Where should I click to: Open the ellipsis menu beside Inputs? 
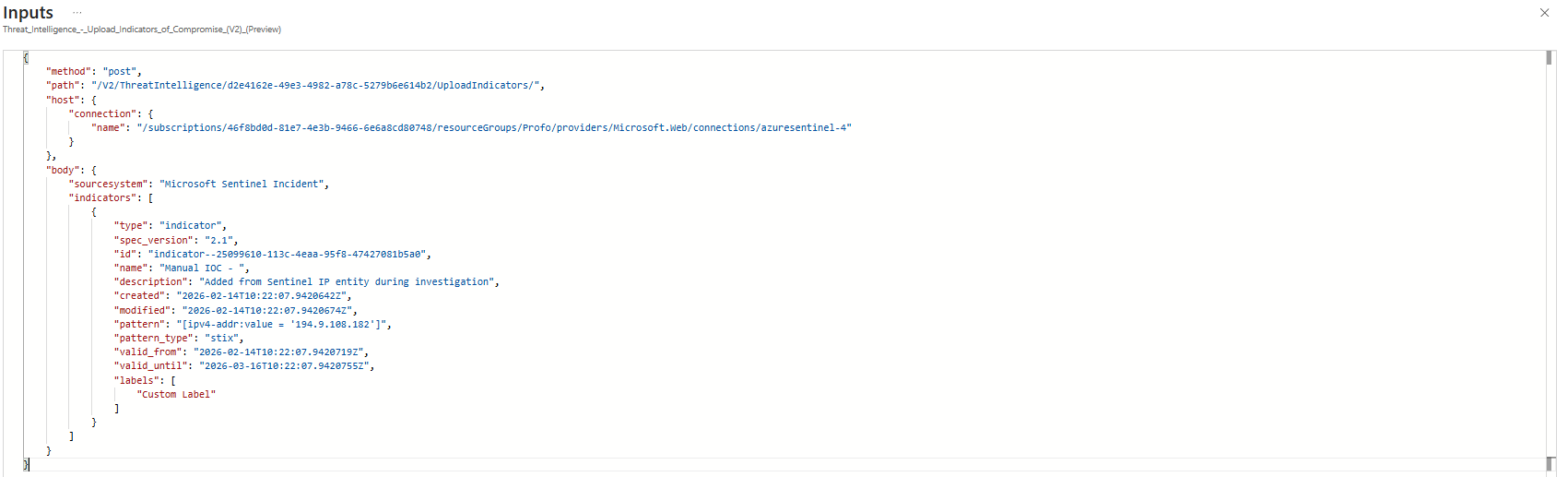click(77, 13)
